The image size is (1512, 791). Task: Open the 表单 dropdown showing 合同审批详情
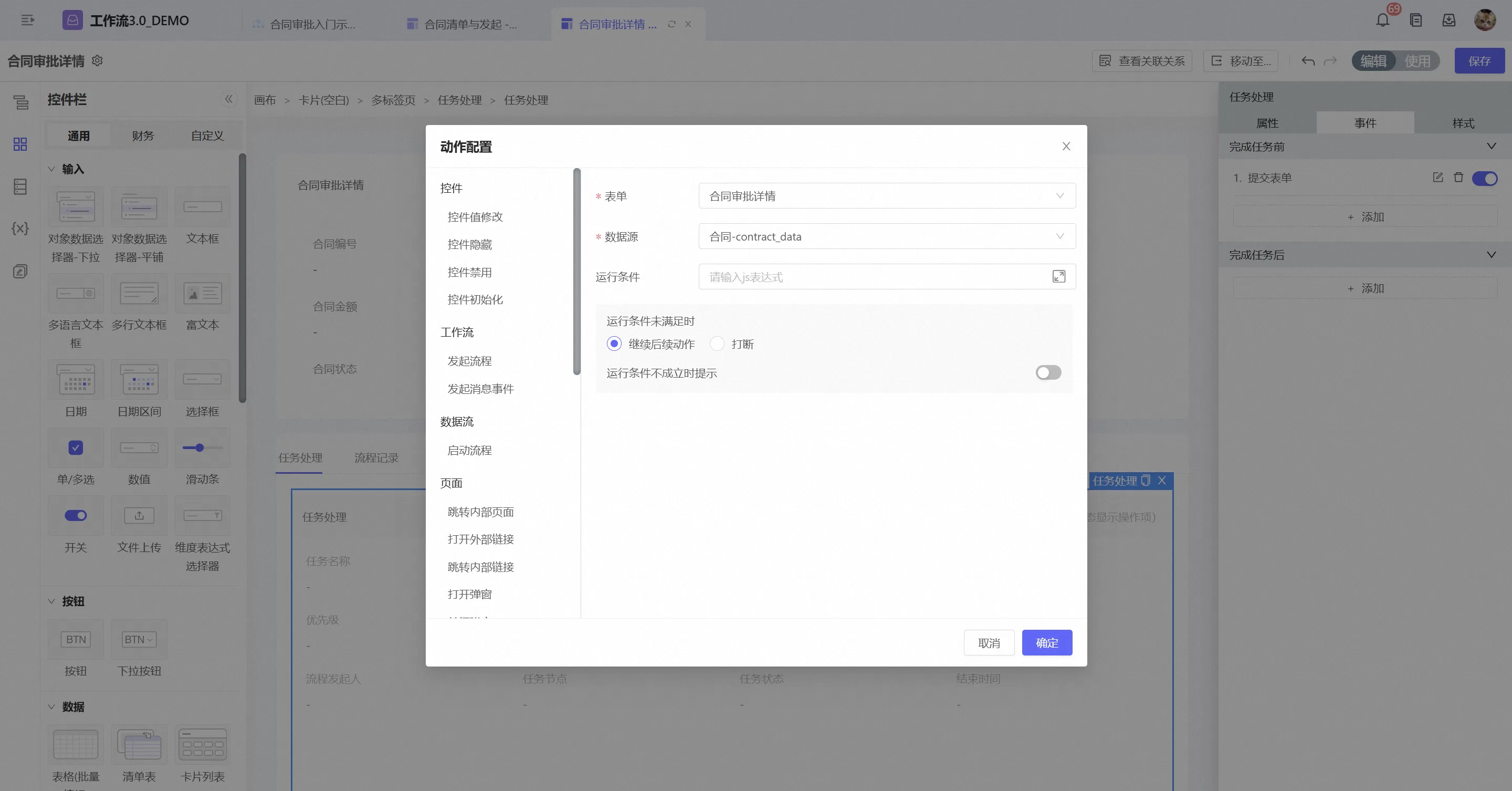pos(887,195)
